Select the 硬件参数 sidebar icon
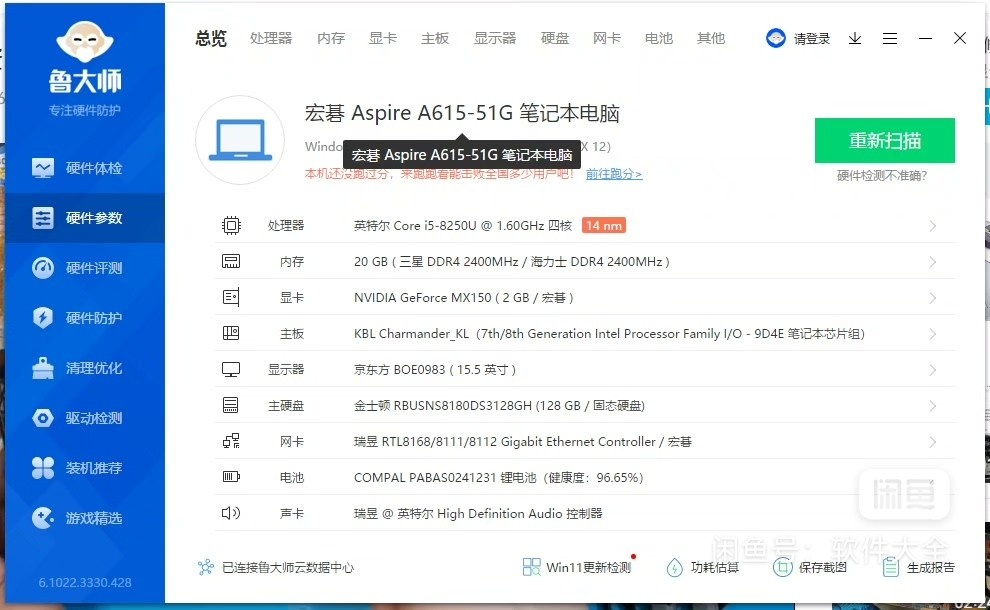 (x=43, y=218)
